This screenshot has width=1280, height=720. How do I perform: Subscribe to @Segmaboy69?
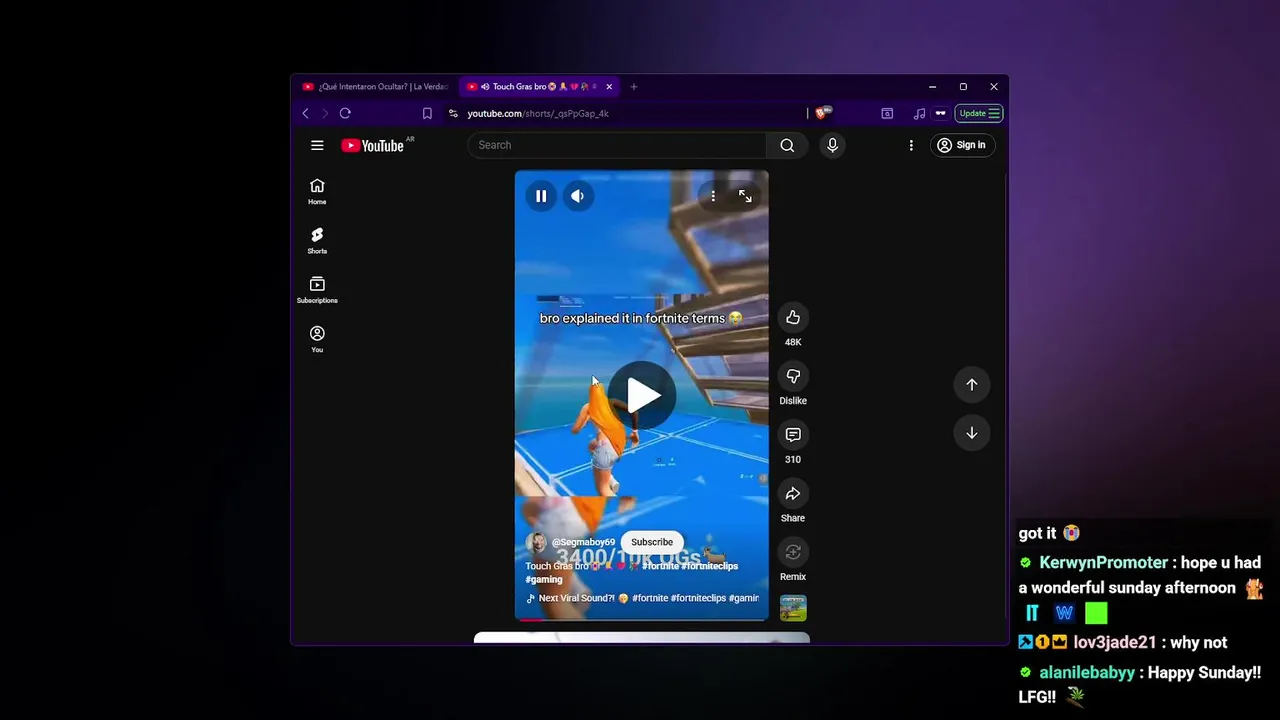[652, 542]
